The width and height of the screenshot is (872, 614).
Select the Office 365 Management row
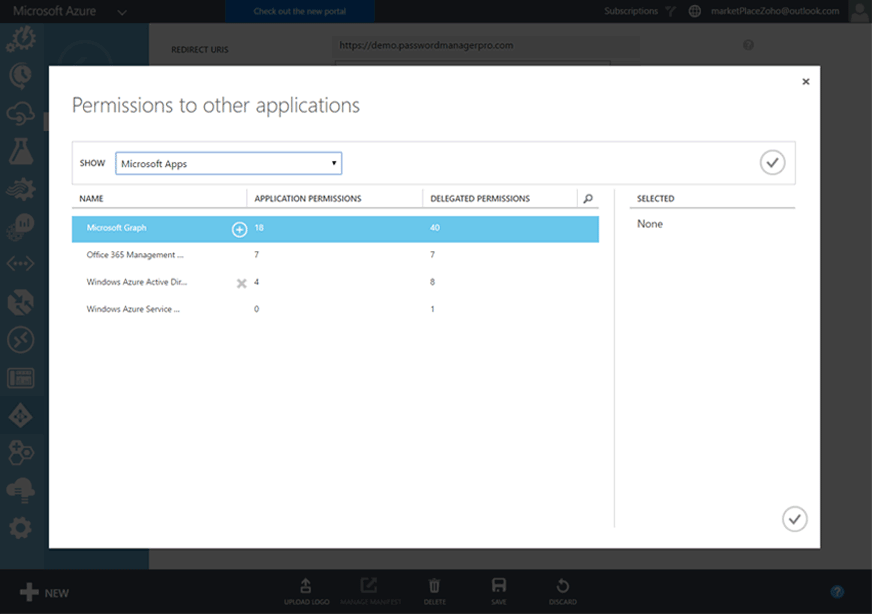tap(135, 255)
